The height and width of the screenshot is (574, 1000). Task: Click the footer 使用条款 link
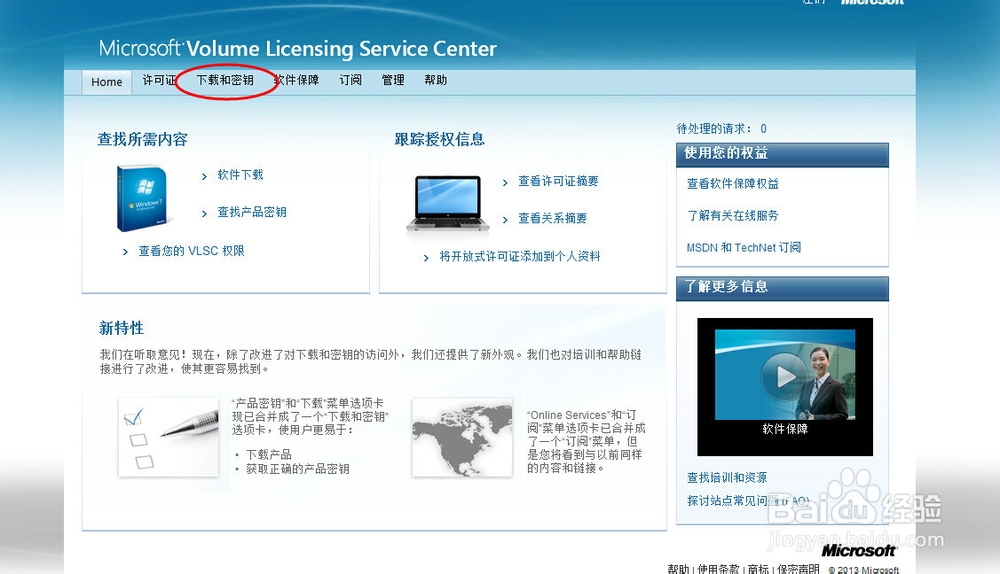coord(718,568)
